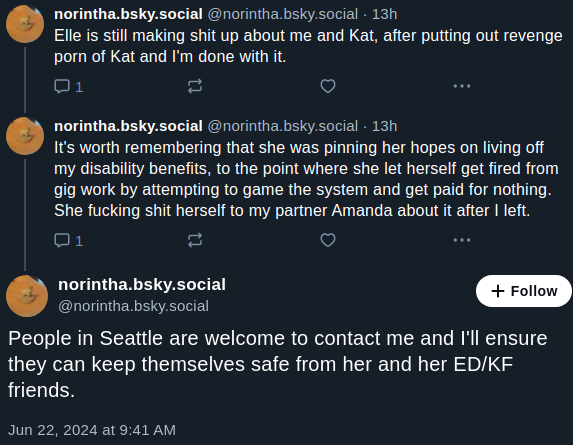The width and height of the screenshot is (573, 445).
Task: Repost the first post about Elle and Kat
Action: [x=195, y=86]
